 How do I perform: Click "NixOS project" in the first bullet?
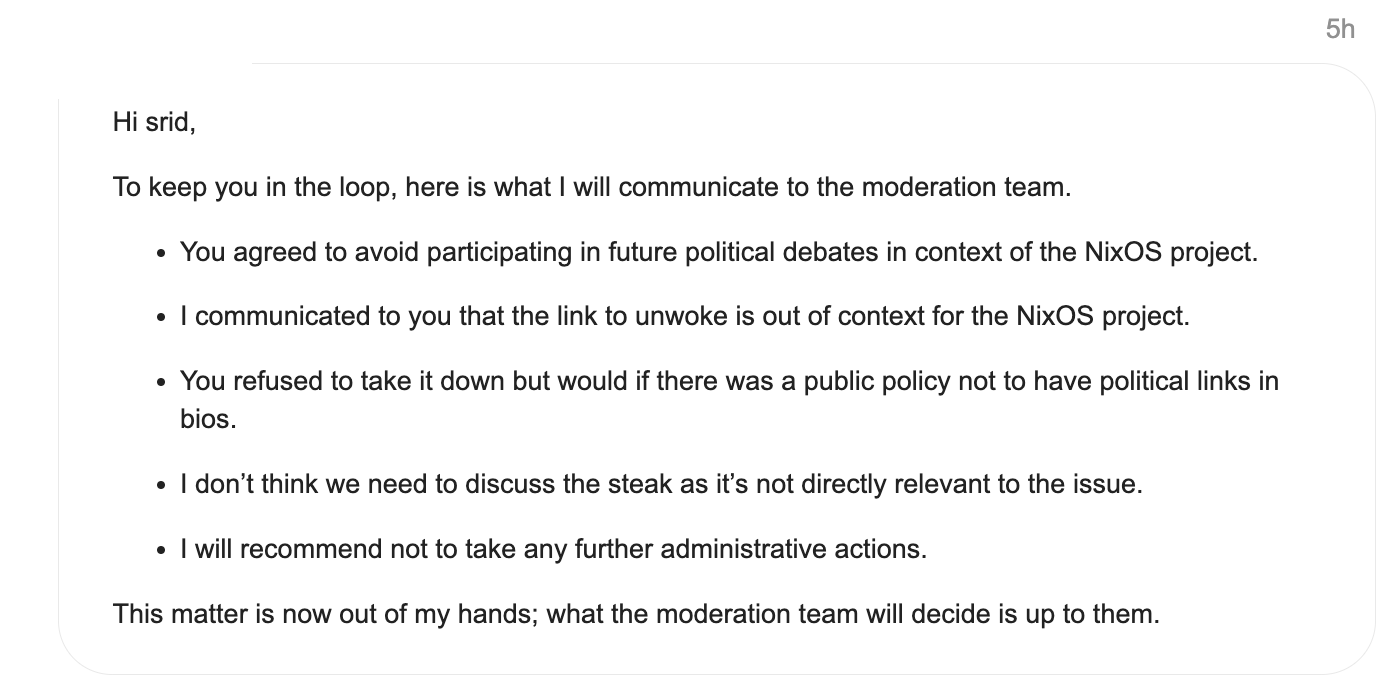[1168, 252]
